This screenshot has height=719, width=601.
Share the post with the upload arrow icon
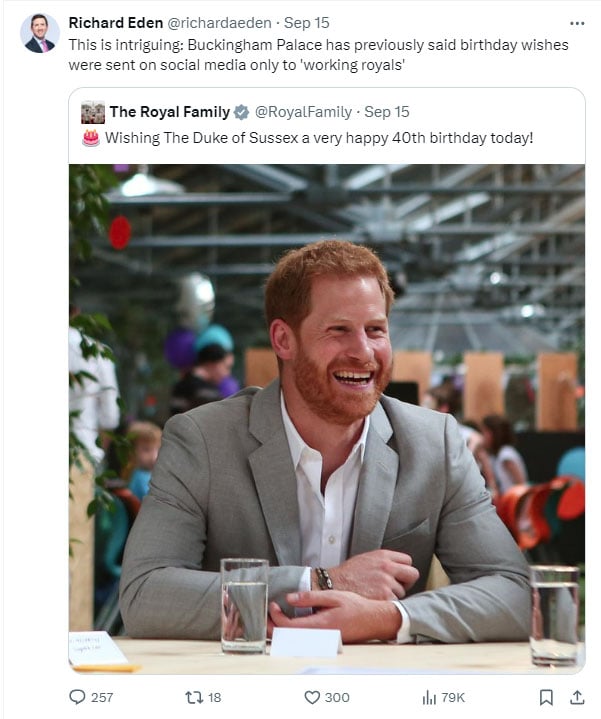(x=576, y=697)
